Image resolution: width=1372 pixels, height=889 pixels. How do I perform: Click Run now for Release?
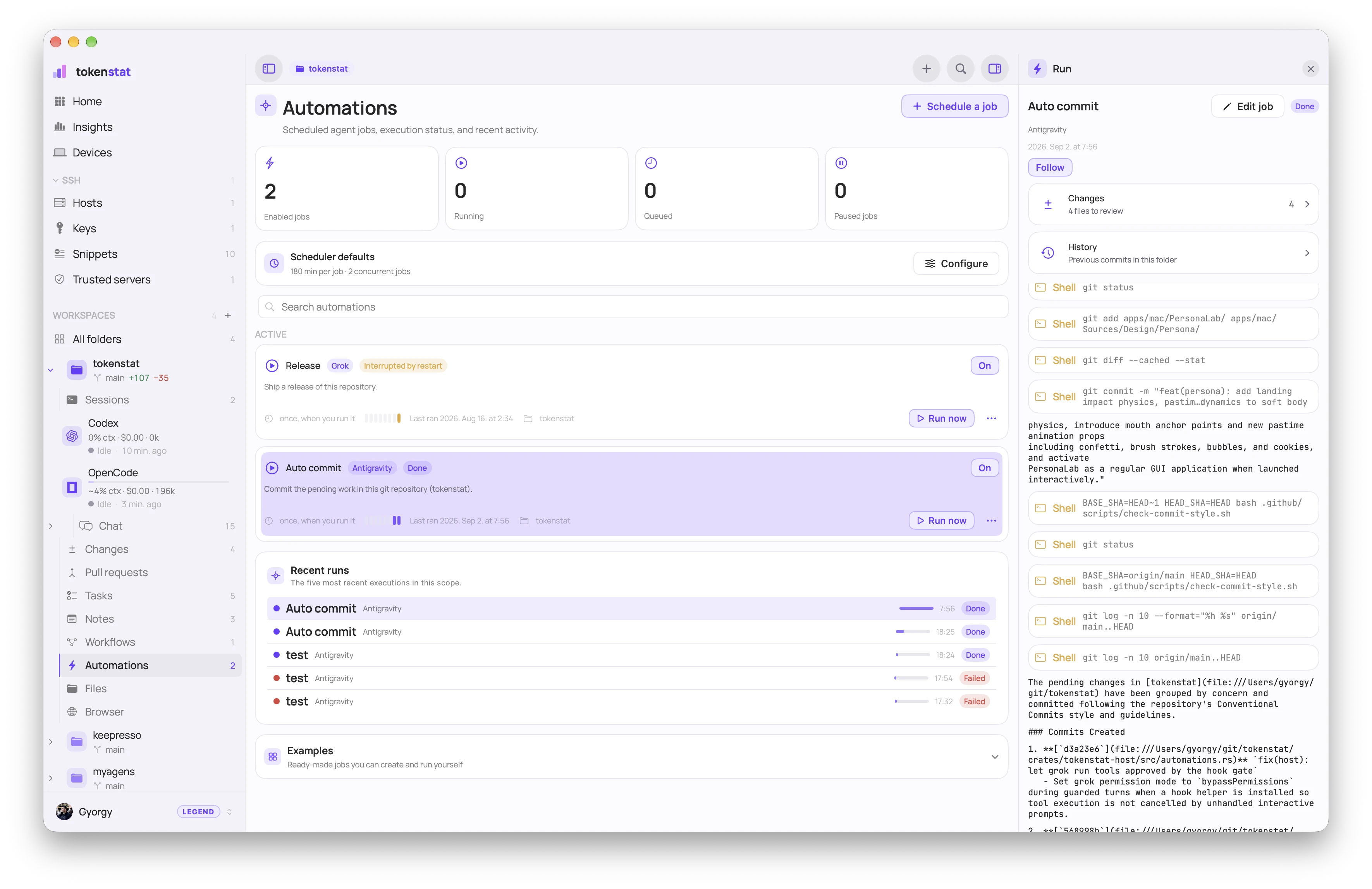pos(941,418)
